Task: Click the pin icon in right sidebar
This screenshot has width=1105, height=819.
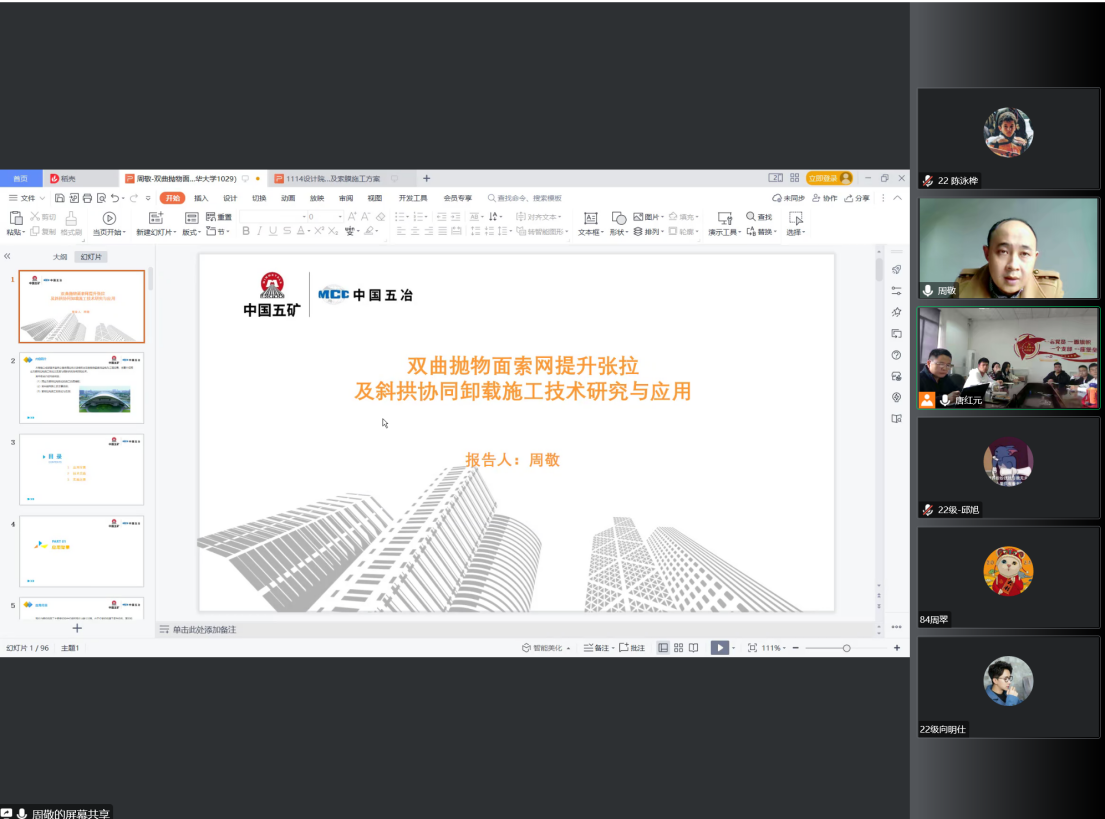Action: [896, 312]
